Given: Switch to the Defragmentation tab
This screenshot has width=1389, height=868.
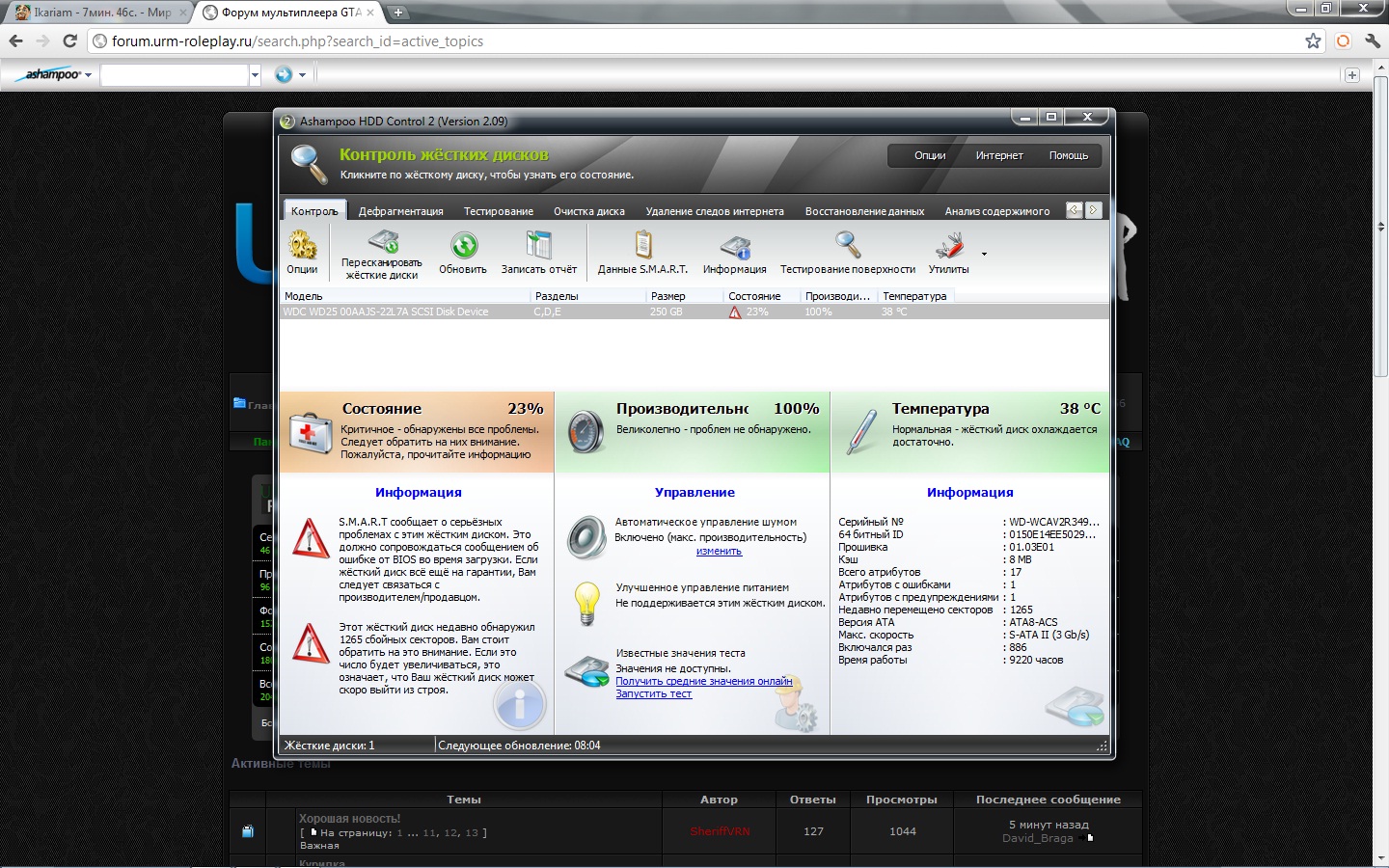Looking at the screenshot, I should [400, 211].
